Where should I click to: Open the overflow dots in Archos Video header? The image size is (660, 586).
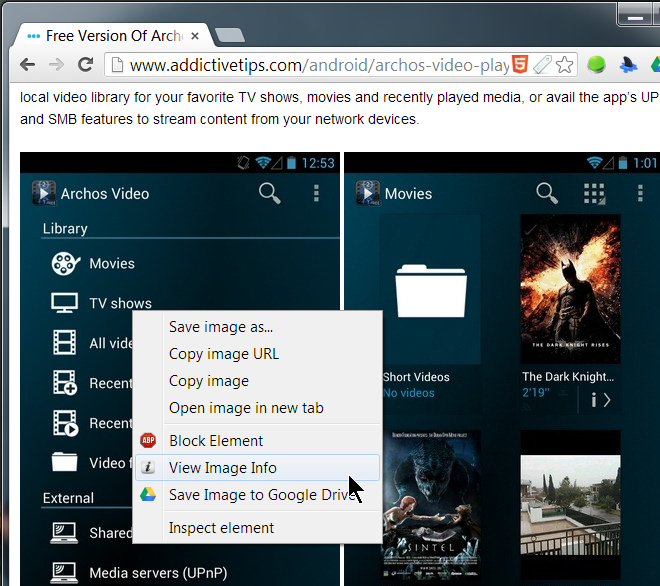pyautogui.click(x=316, y=193)
